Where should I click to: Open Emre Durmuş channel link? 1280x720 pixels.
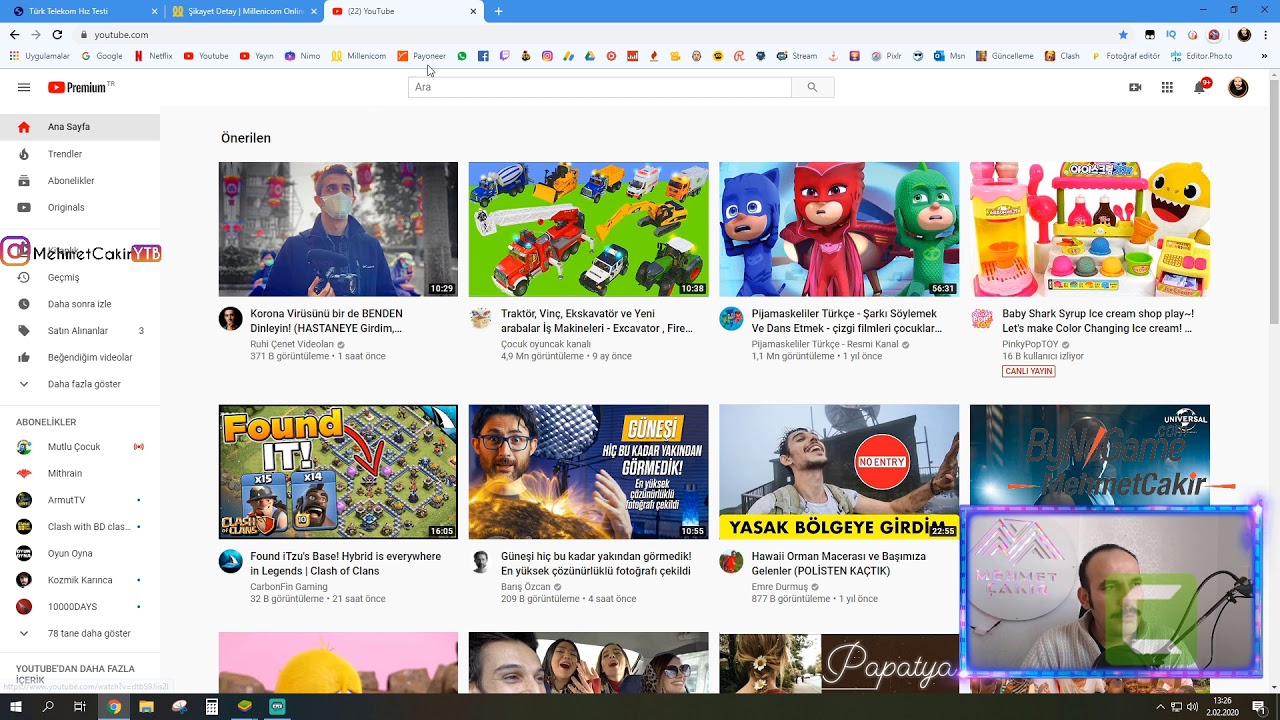click(780, 587)
